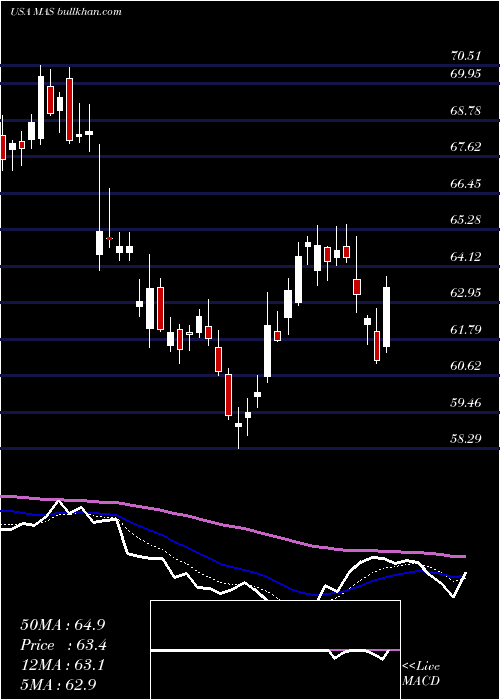This screenshot has height=700, width=500.
Task: Click the 'Price : 63.4' readout
Action: [64, 645]
